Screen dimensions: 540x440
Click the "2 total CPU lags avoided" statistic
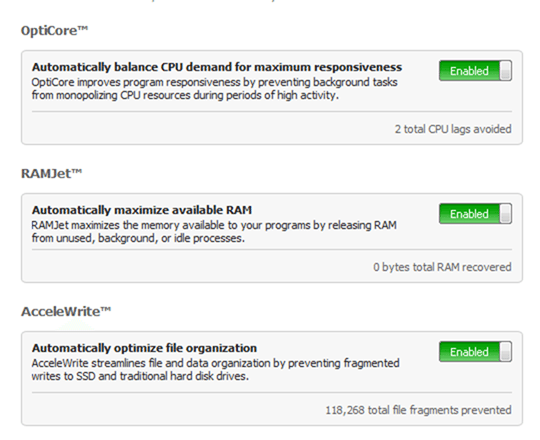click(x=453, y=129)
